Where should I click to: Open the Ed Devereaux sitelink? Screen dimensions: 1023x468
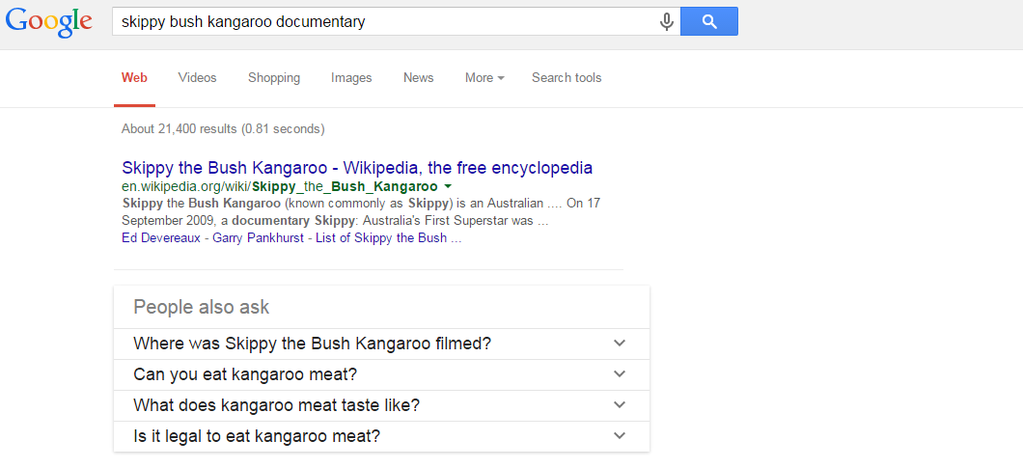point(162,238)
